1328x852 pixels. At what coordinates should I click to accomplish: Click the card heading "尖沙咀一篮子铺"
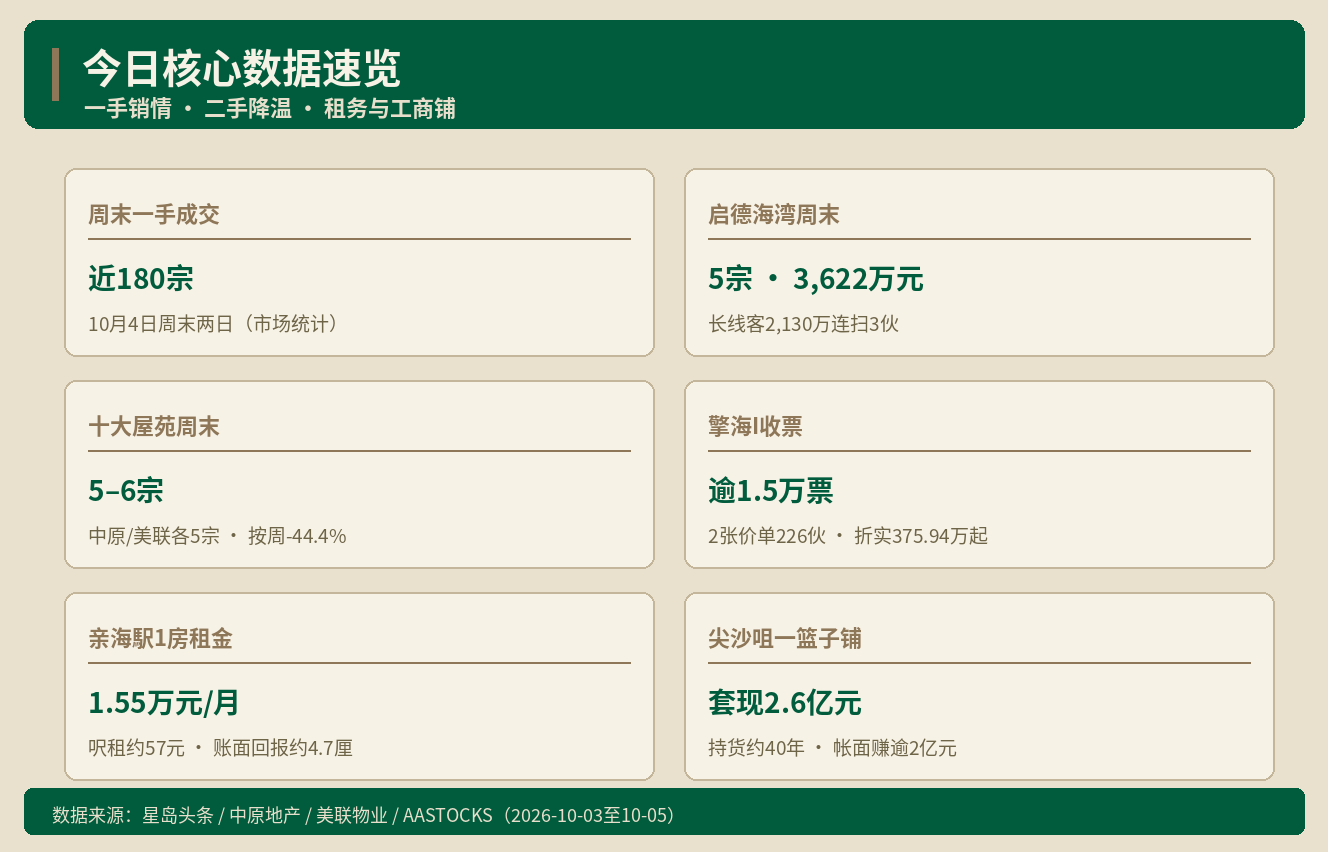point(785,638)
